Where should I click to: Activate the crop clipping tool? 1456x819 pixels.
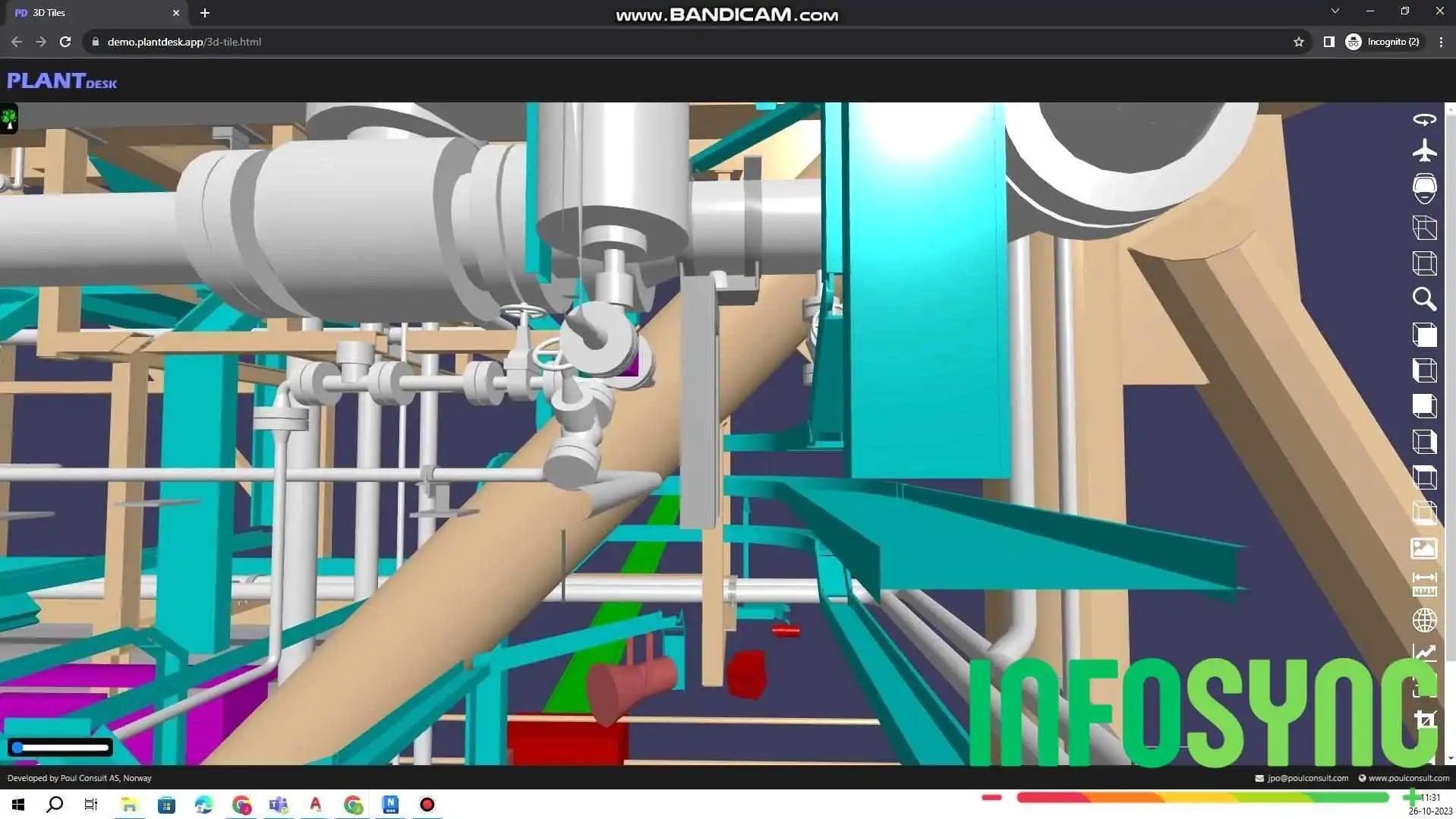[1425, 720]
